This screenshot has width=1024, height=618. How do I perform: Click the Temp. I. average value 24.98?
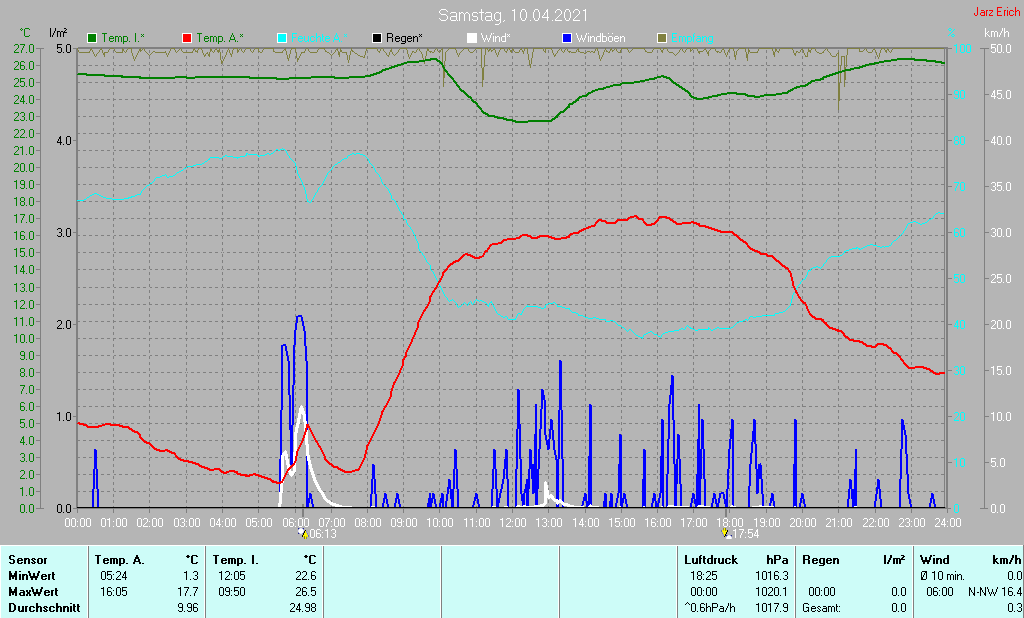303,608
